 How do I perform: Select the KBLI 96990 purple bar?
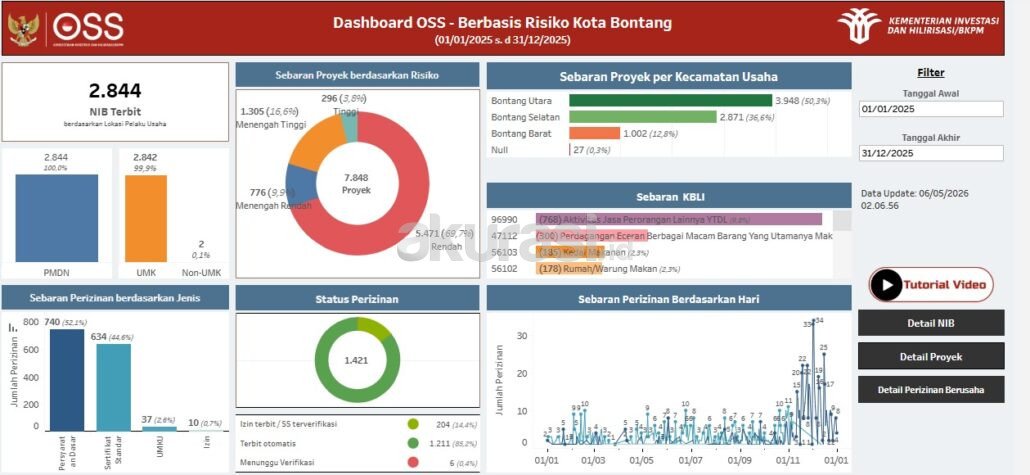click(679, 219)
